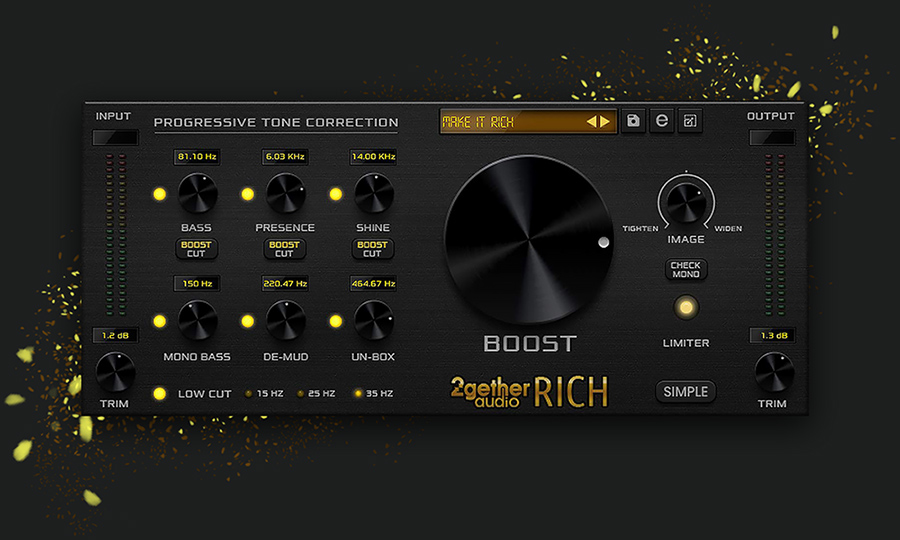Click the large Boost knob
This screenshot has width=900, height=540.
coord(526,242)
